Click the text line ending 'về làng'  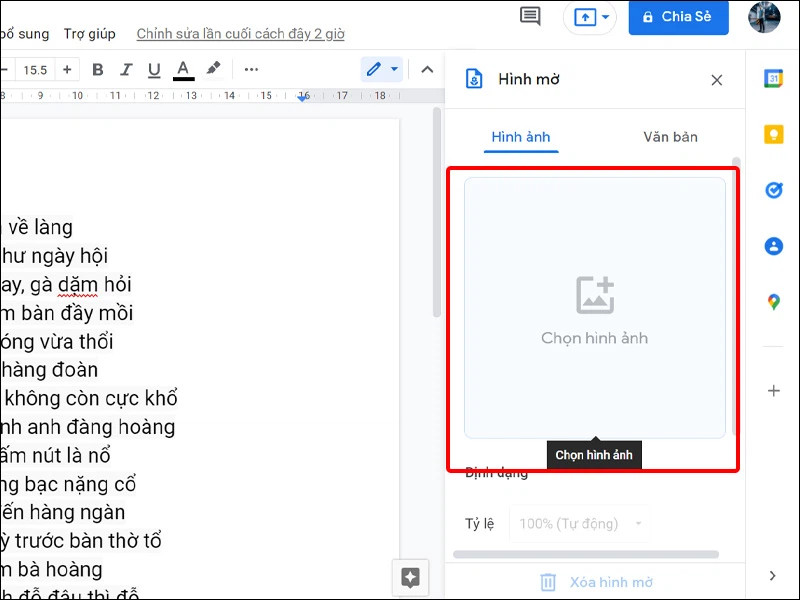coord(36,228)
